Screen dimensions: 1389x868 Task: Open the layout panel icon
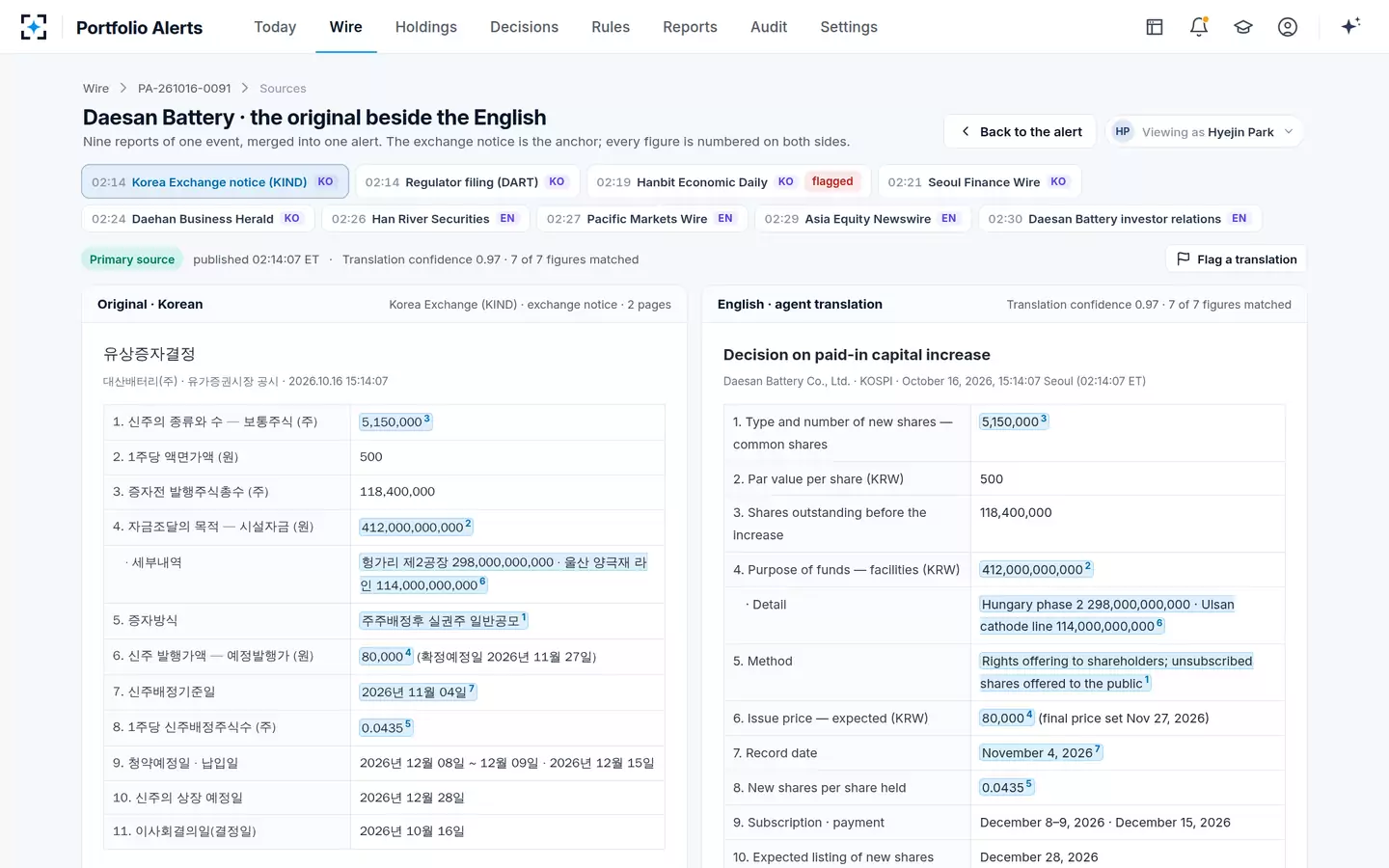(1155, 27)
